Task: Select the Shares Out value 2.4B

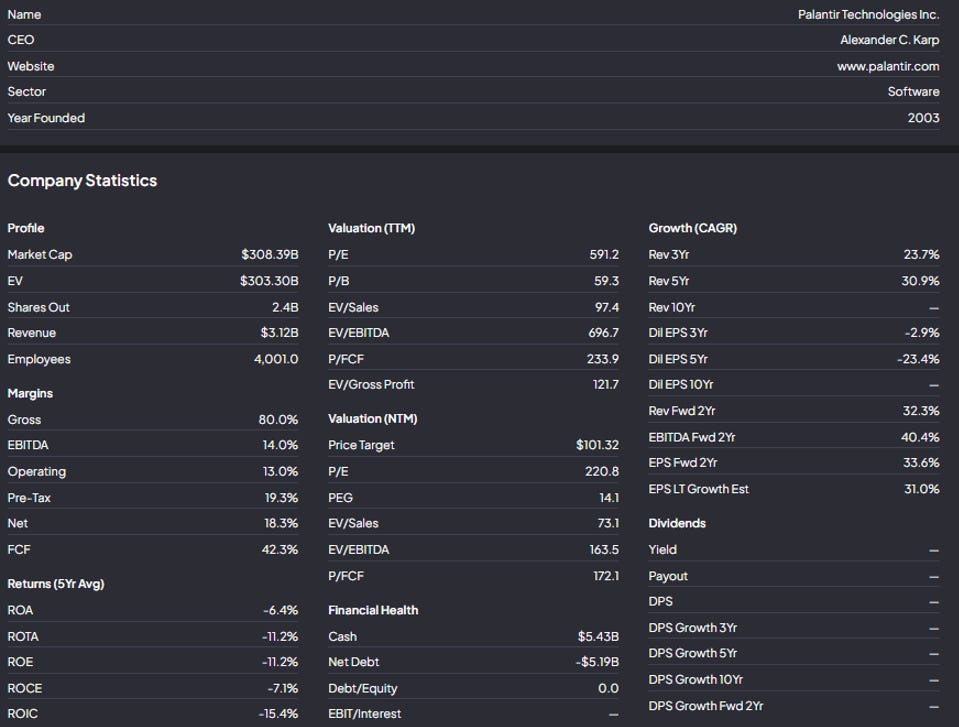Action: point(285,307)
